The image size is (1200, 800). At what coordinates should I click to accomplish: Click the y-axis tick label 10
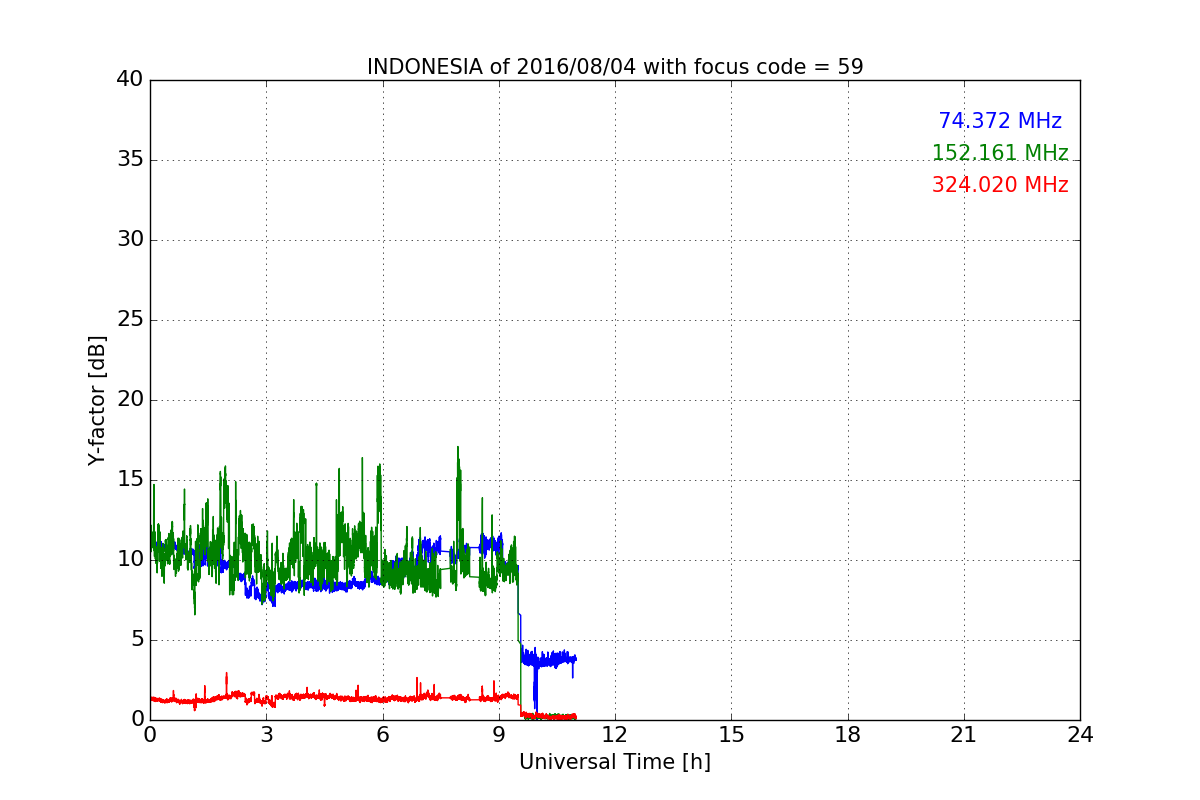click(x=130, y=559)
